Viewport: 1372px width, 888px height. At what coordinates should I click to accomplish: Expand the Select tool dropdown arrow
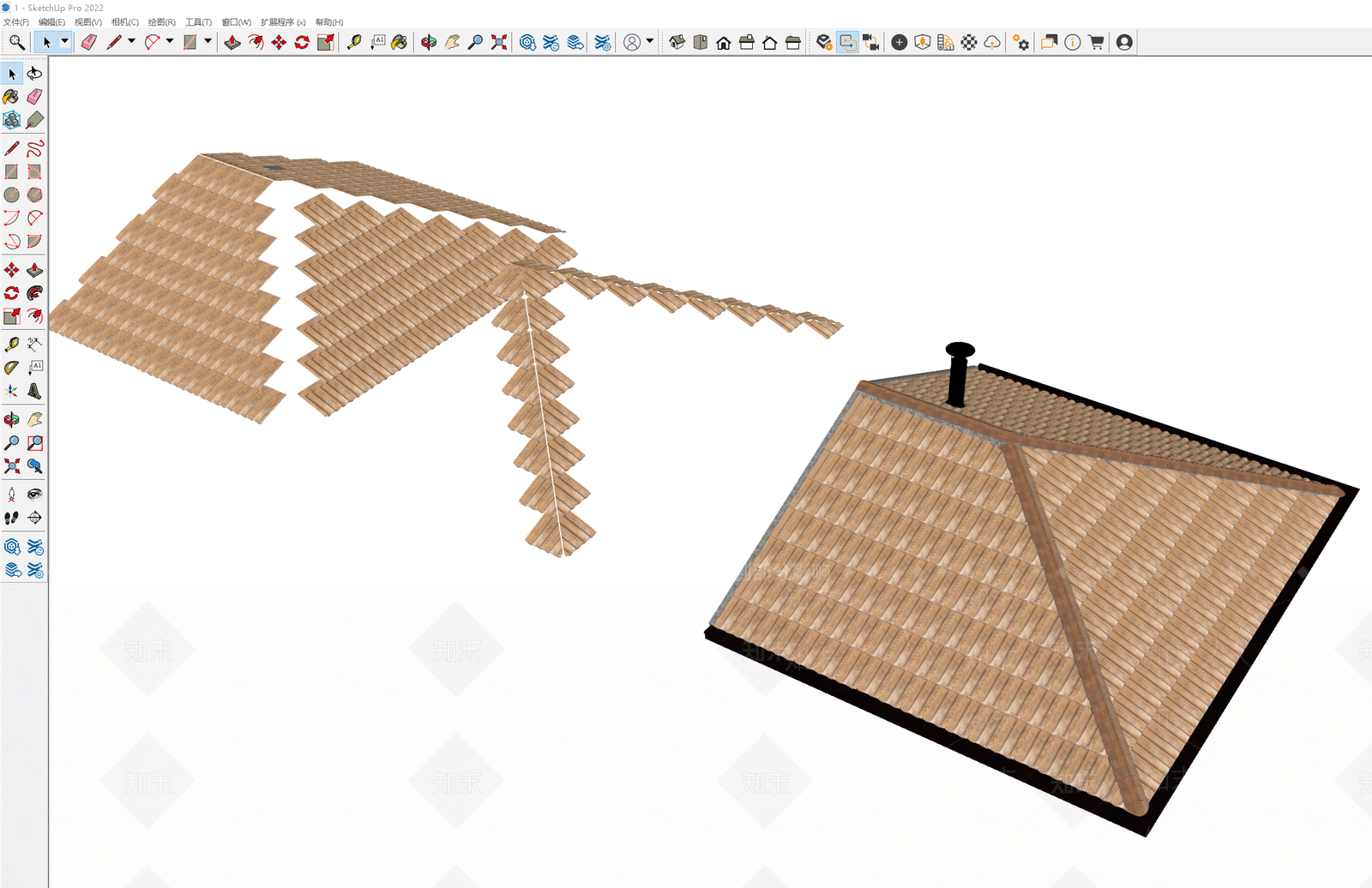[x=64, y=41]
